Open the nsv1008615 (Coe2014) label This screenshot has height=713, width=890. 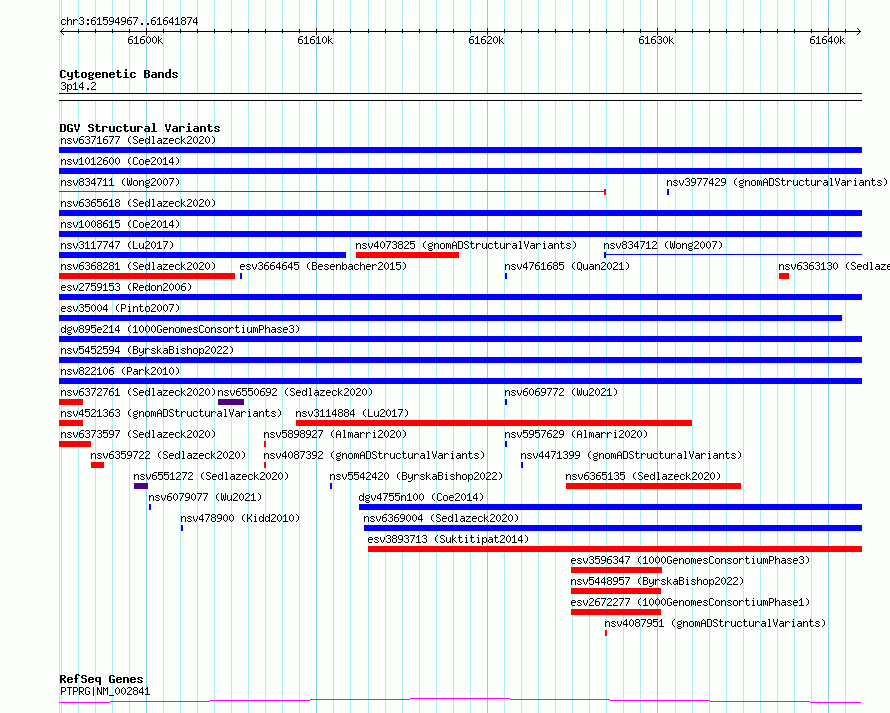[120, 224]
